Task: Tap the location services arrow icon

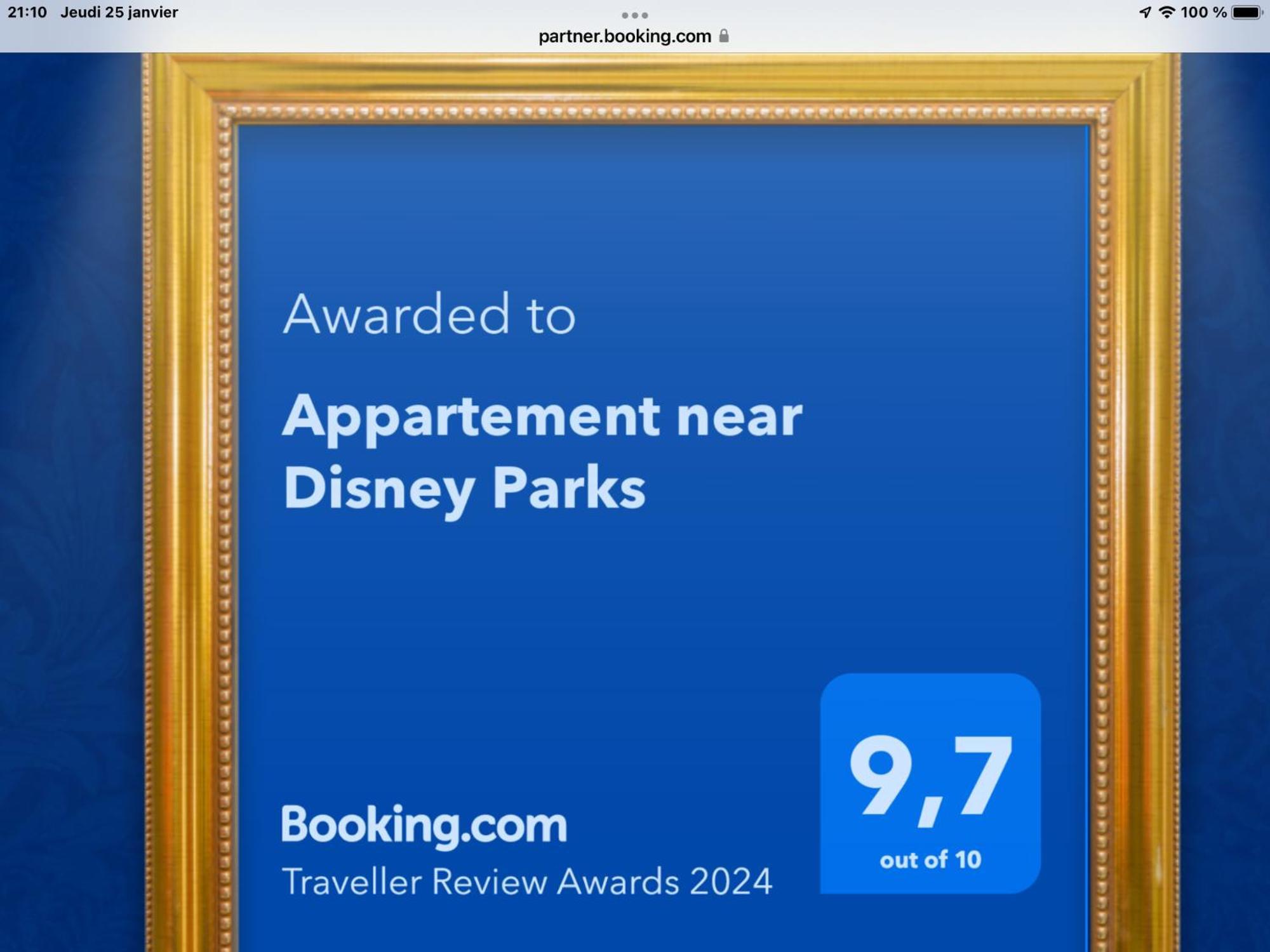Action: pos(1145,12)
